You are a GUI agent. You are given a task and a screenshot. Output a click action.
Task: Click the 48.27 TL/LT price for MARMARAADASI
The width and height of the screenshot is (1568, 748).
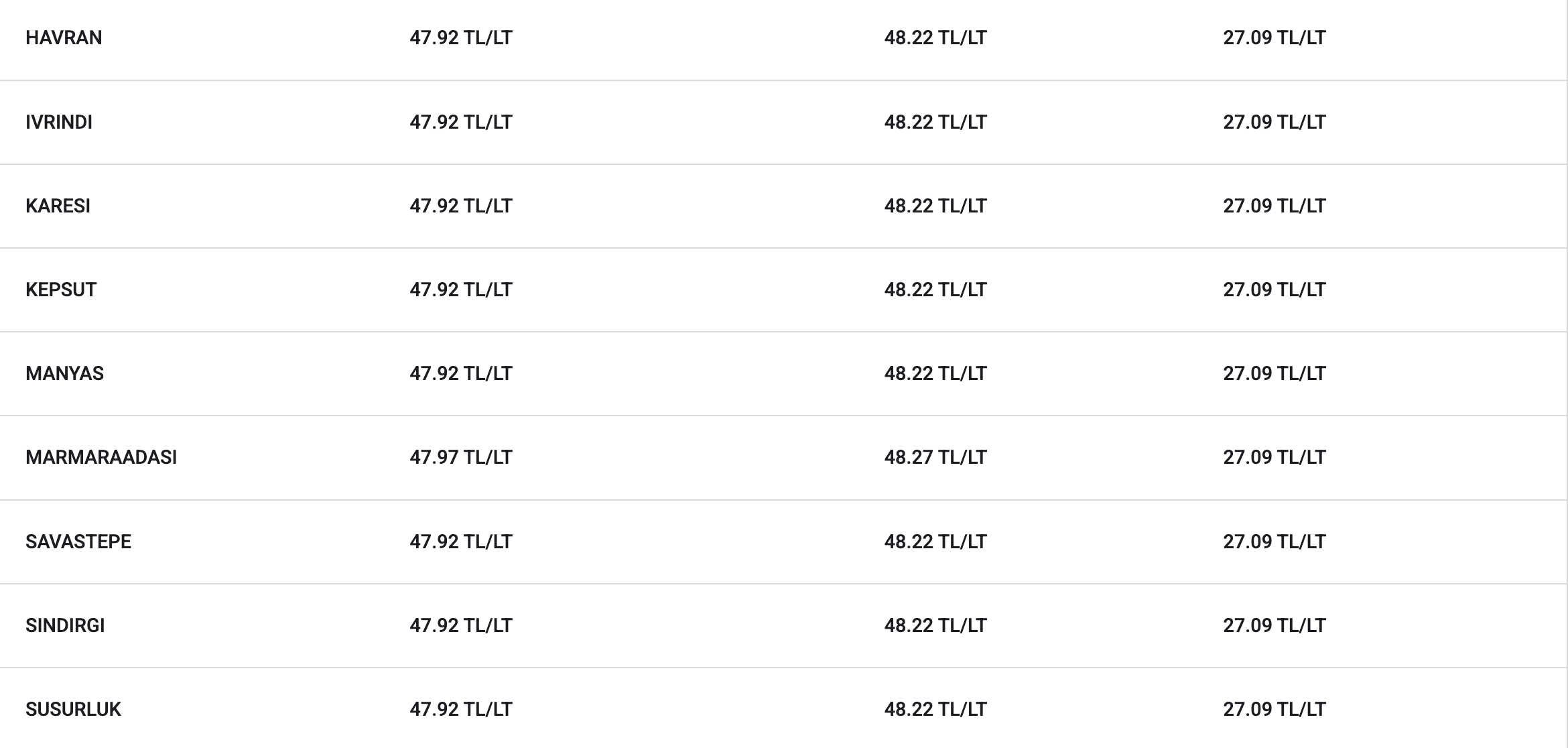pyautogui.click(x=935, y=457)
